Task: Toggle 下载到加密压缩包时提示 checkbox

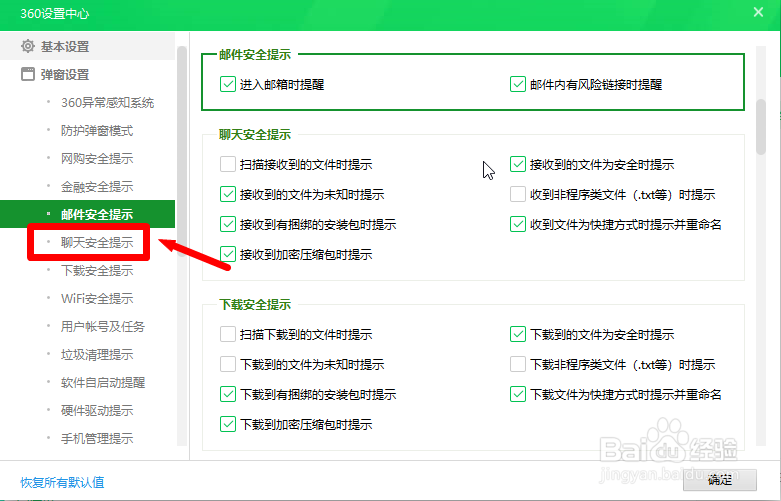Action: coord(228,424)
